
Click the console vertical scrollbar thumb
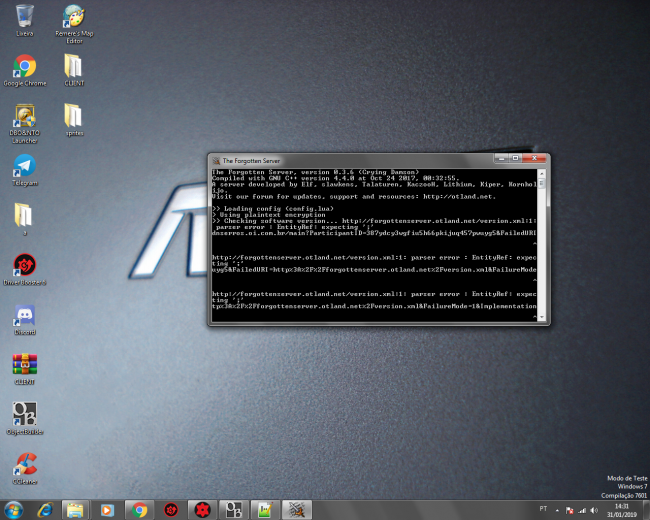click(542, 183)
